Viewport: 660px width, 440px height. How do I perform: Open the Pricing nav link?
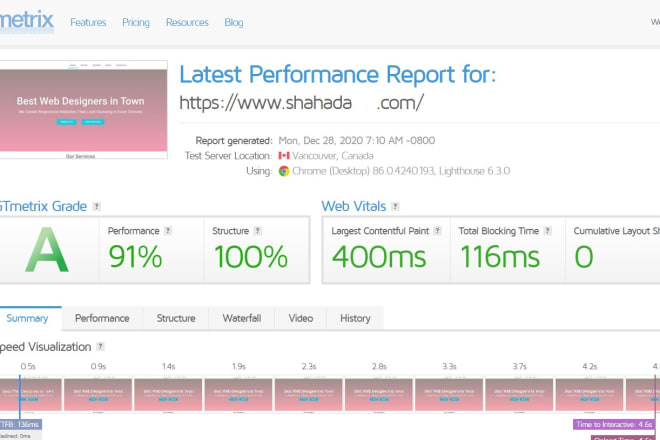coord(136,22)
